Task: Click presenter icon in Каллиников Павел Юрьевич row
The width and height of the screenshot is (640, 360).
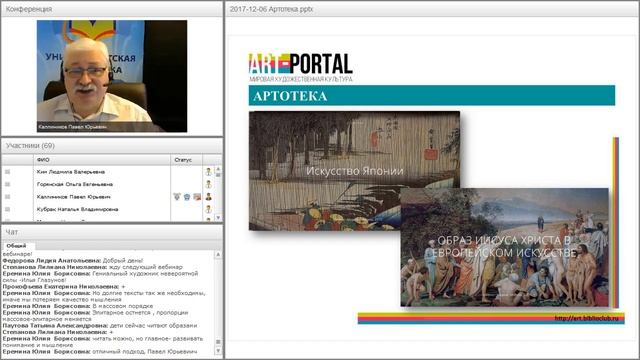Action: tap(209, 197)
